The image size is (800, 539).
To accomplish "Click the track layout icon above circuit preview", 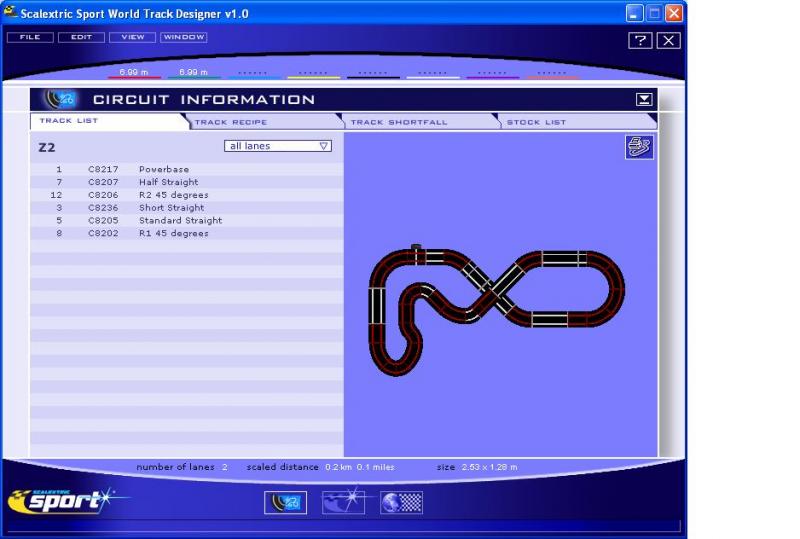I will pyautogui.click(x=639, y=147).
